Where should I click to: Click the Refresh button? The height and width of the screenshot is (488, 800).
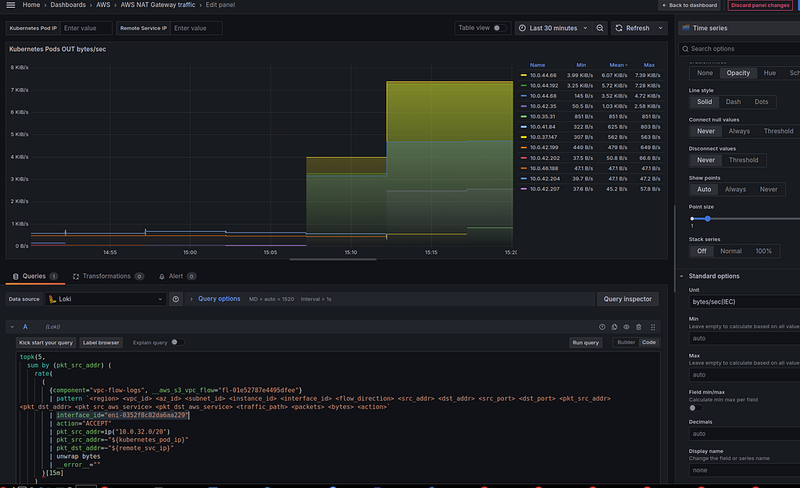(x=632, y=28)
